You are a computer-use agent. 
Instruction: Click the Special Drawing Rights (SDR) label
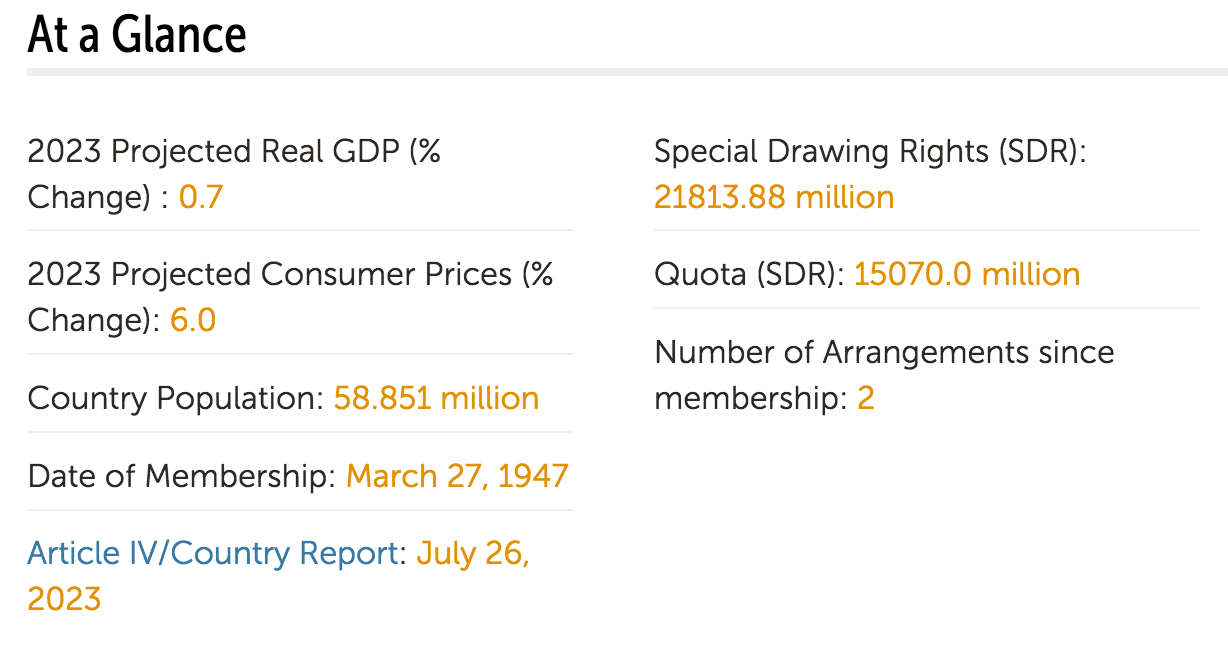(x=869, y=151)
